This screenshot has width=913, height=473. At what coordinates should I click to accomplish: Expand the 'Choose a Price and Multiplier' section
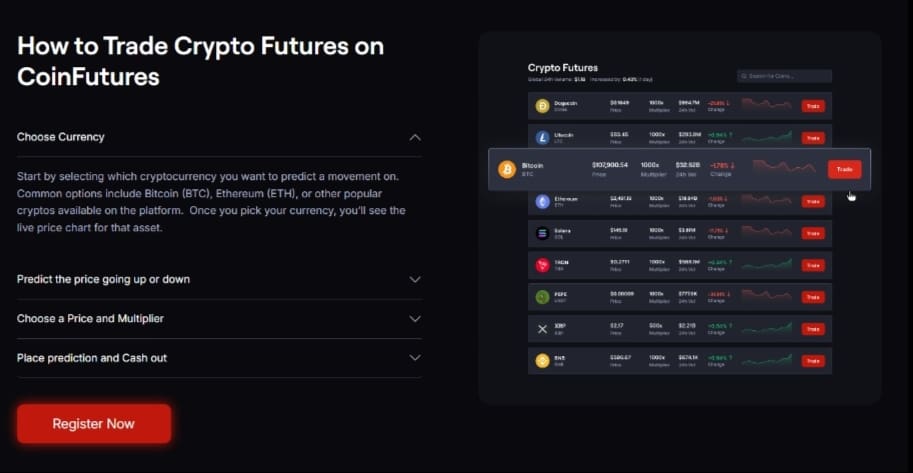tap(415, 319)
